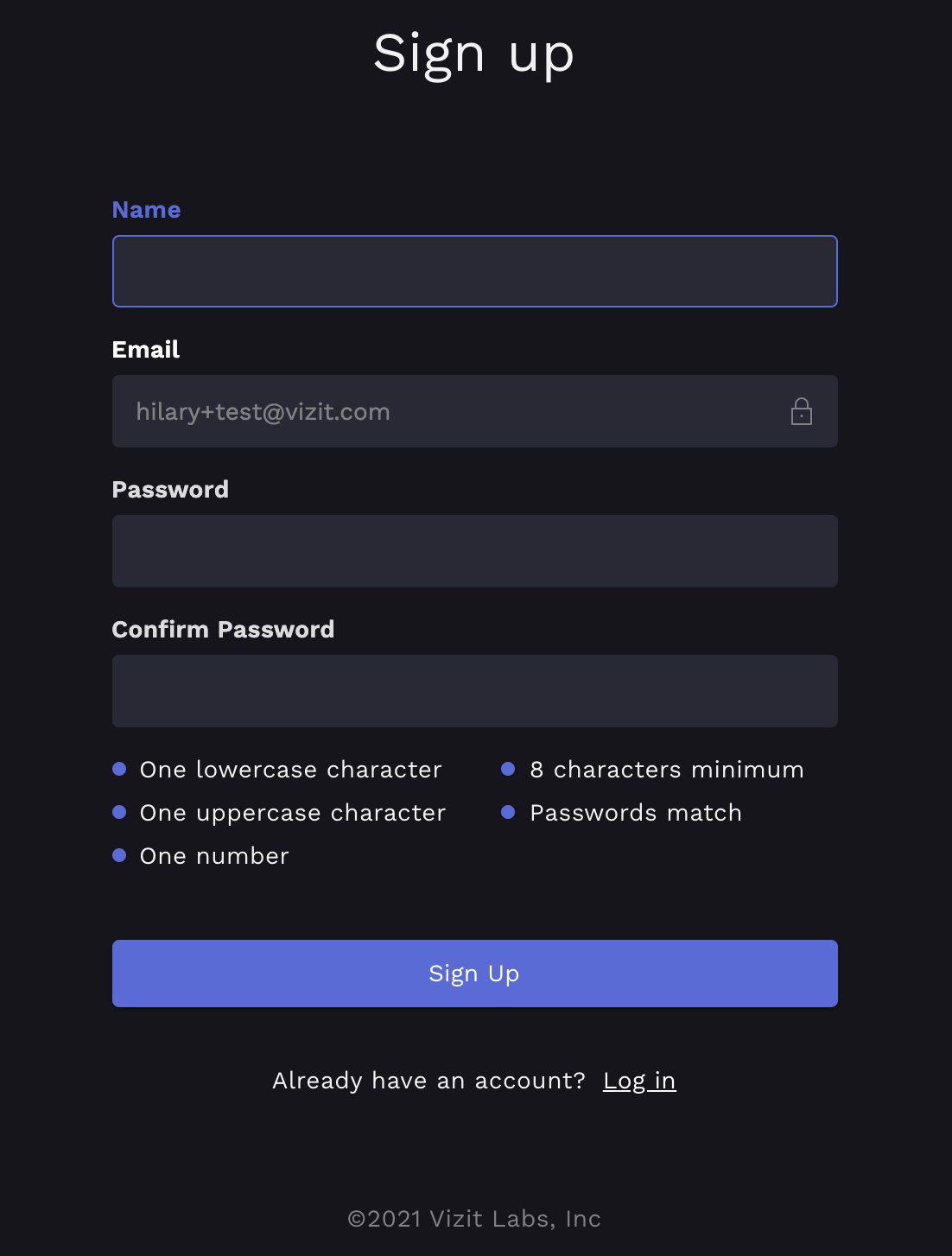The image size is (952, 1256).
Task: Click the Name field label
Action: 146,210
